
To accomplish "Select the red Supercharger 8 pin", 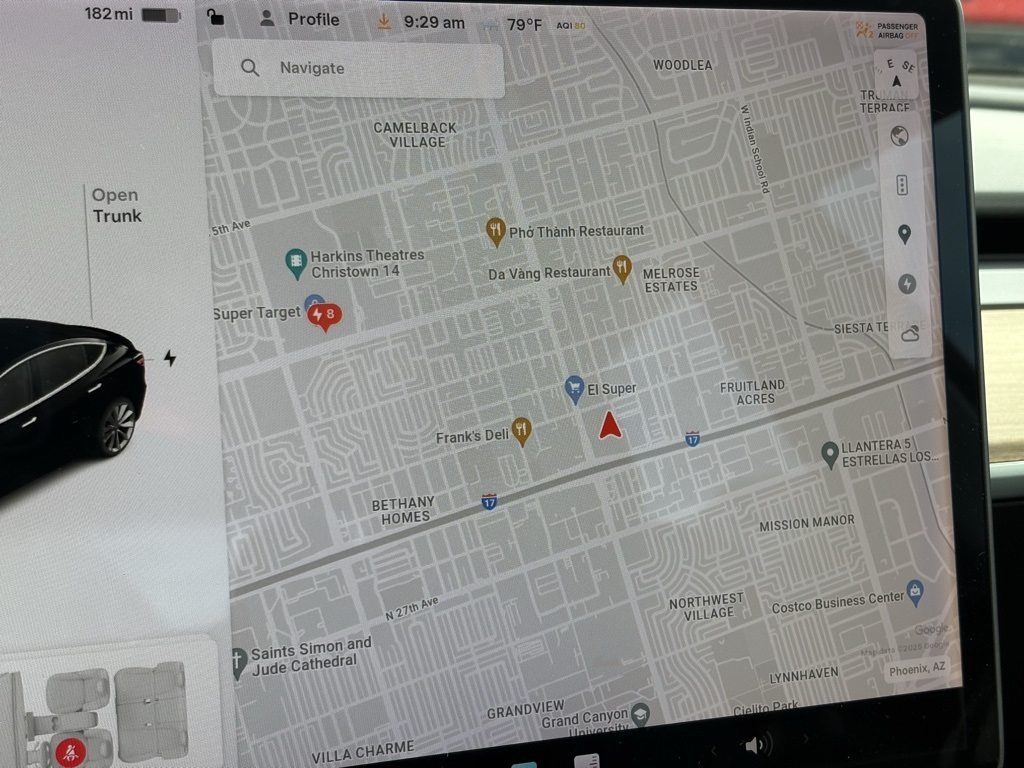I will coord(325,316).
